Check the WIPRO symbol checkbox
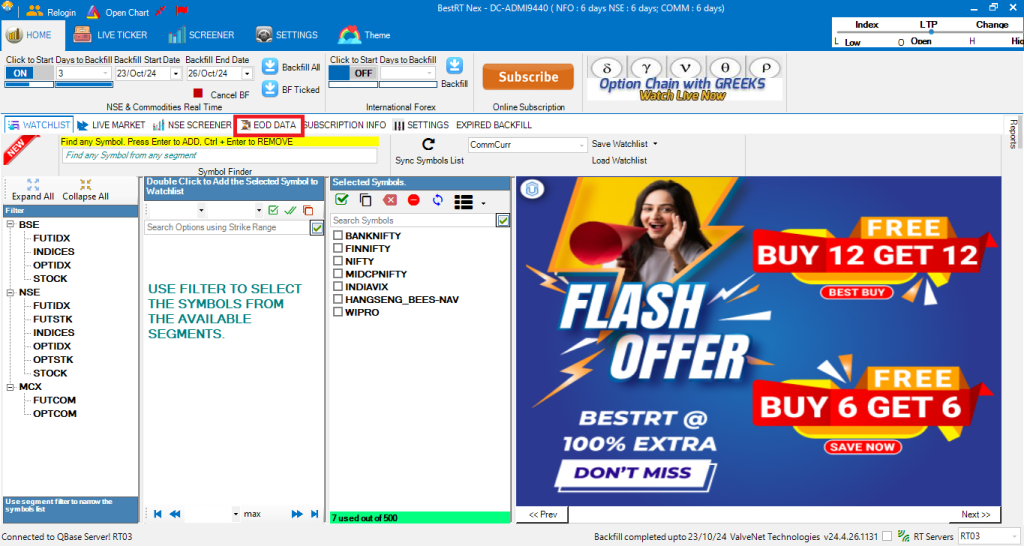The height and width of the screenshot is (546, 1024). (x=338, y=312)
